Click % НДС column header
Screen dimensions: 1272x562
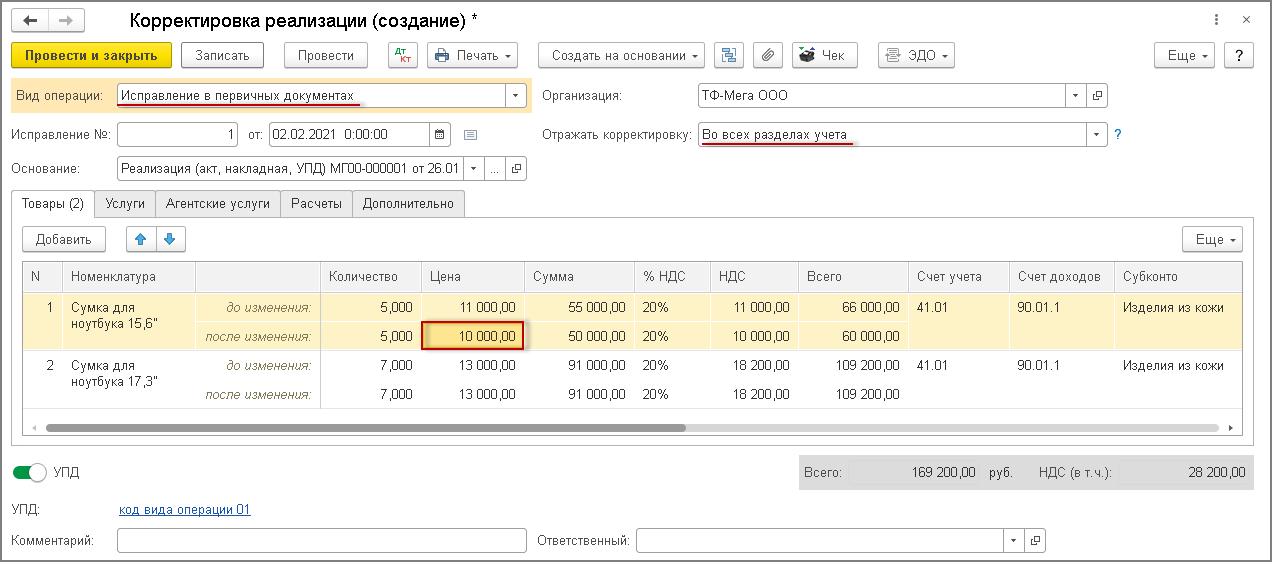pyautogui.click(x=672, y=276)
